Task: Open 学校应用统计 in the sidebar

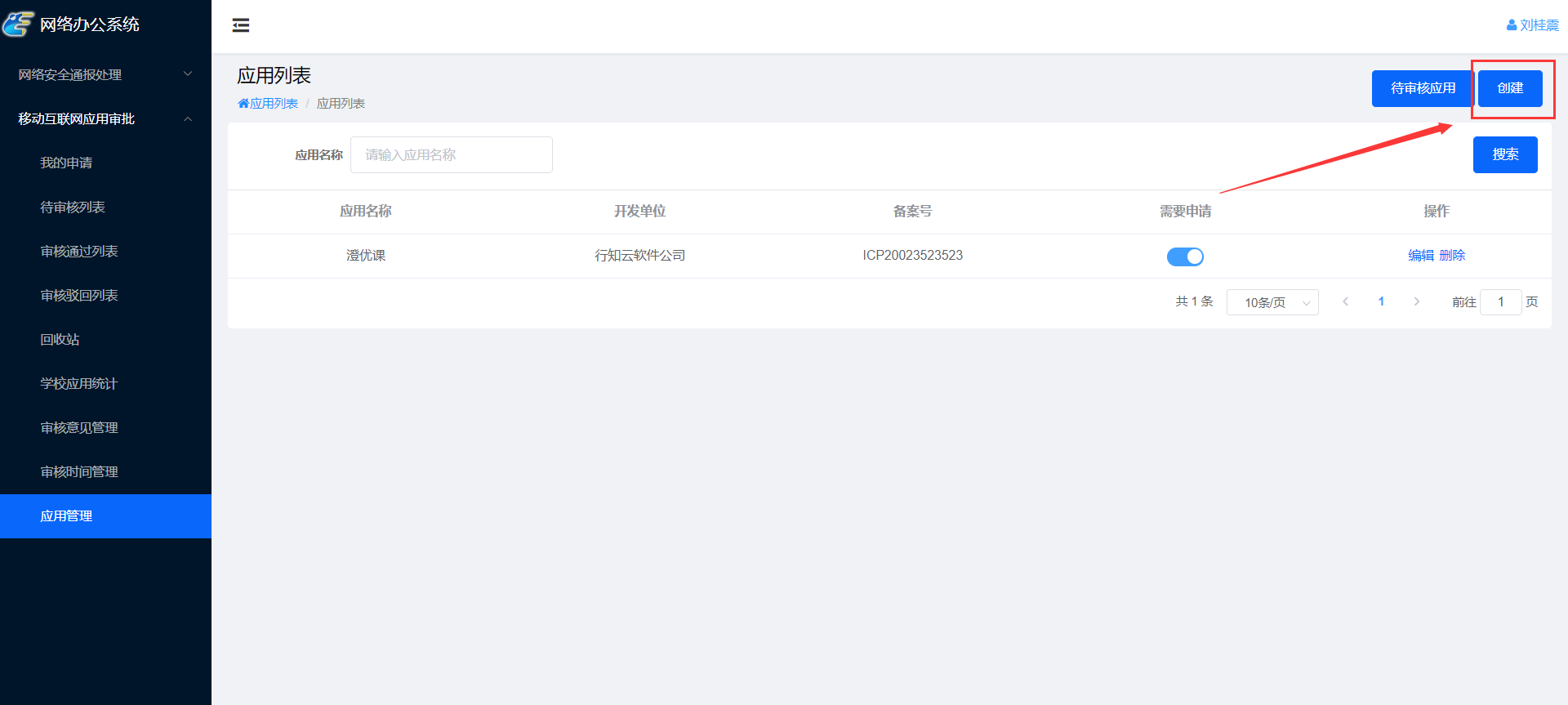Action: pos(105,383)
